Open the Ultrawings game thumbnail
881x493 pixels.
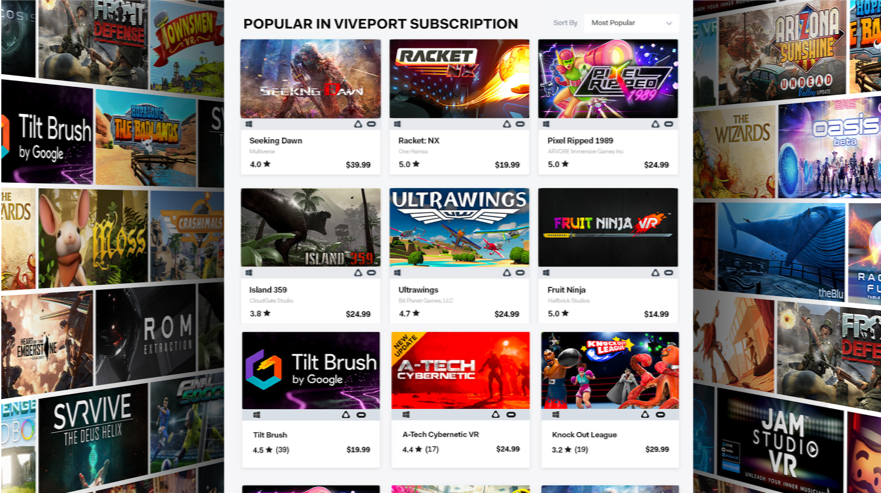click(459, 228)
